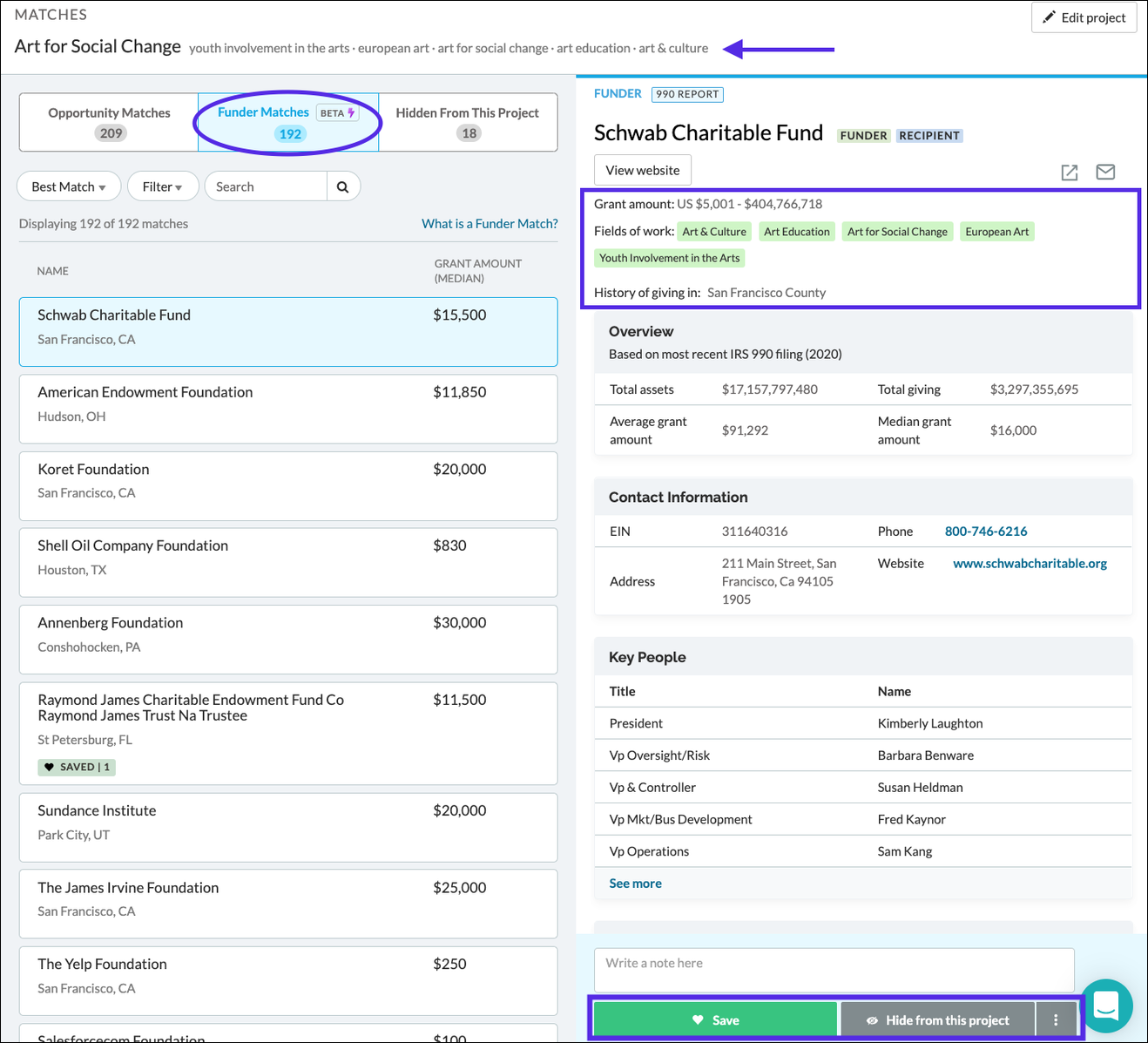This screenshot has width=1148, height=1043.
Task: Expand the Filter dropdown
Action: pyautogui.click(x=162, y=186)
